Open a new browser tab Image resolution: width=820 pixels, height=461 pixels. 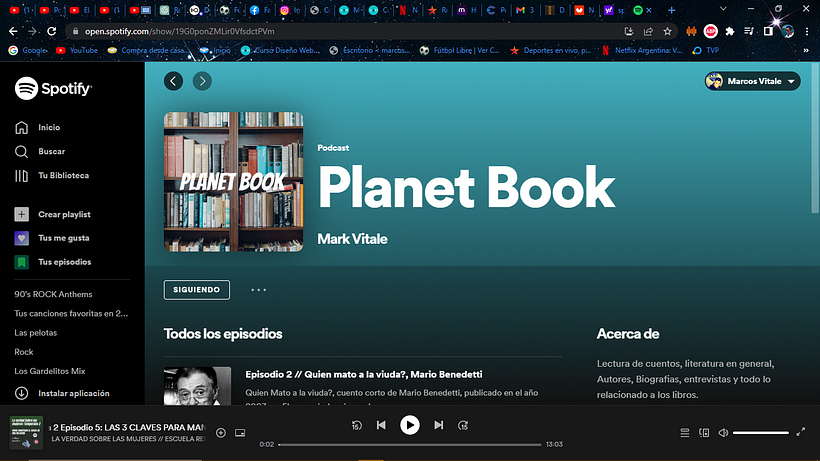(x=671, y=10)
